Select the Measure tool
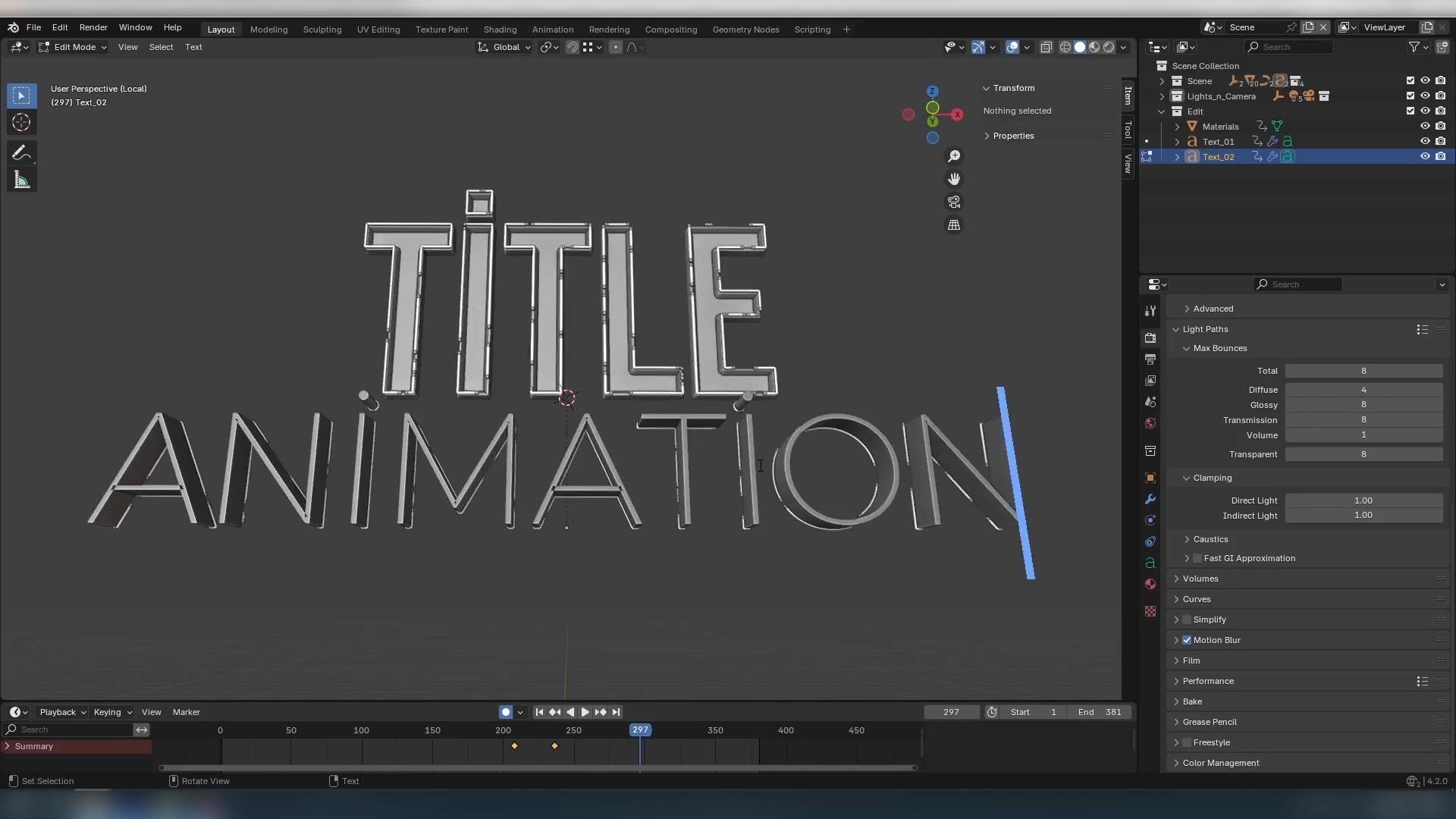 [x=21, y=180]
